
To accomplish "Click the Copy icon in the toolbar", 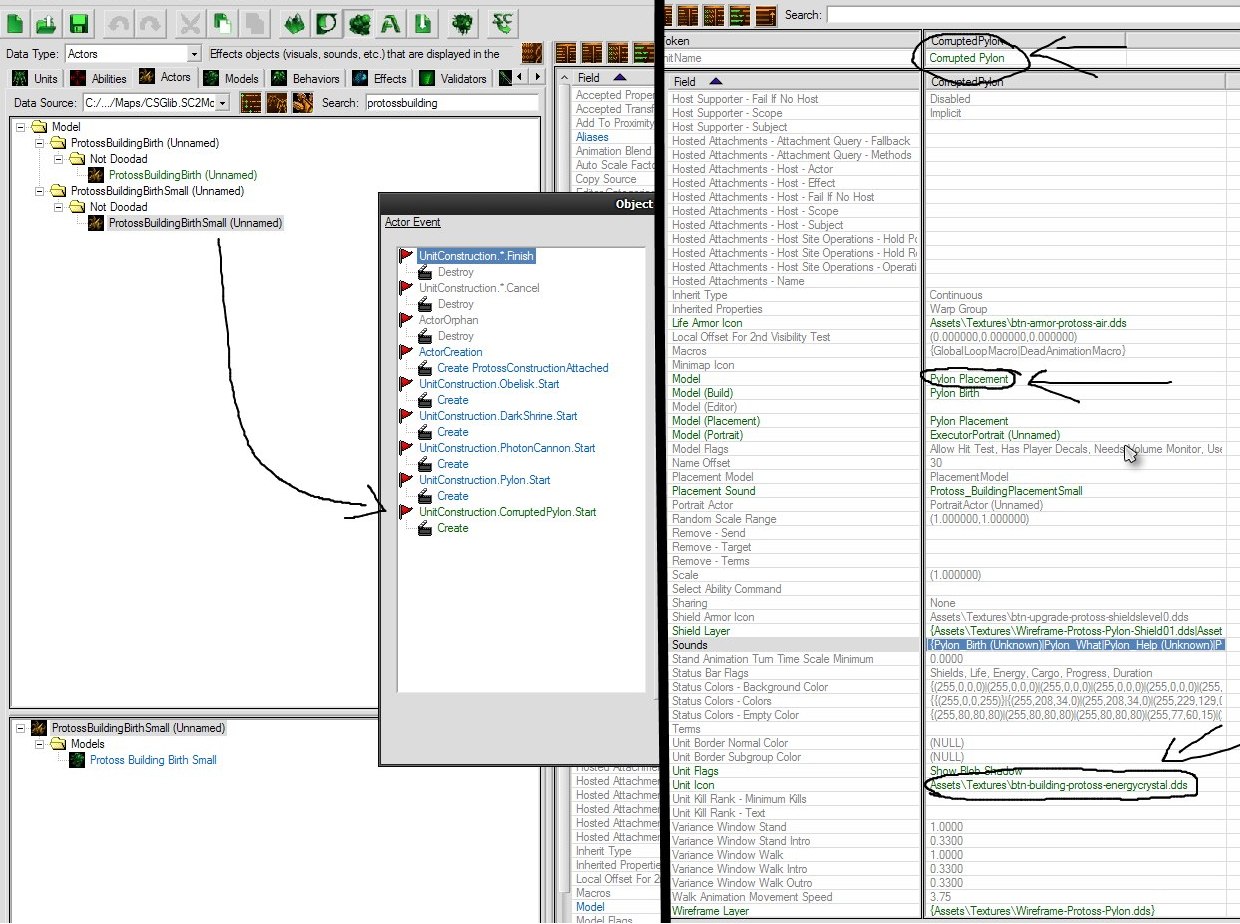I will click(222, 21).
